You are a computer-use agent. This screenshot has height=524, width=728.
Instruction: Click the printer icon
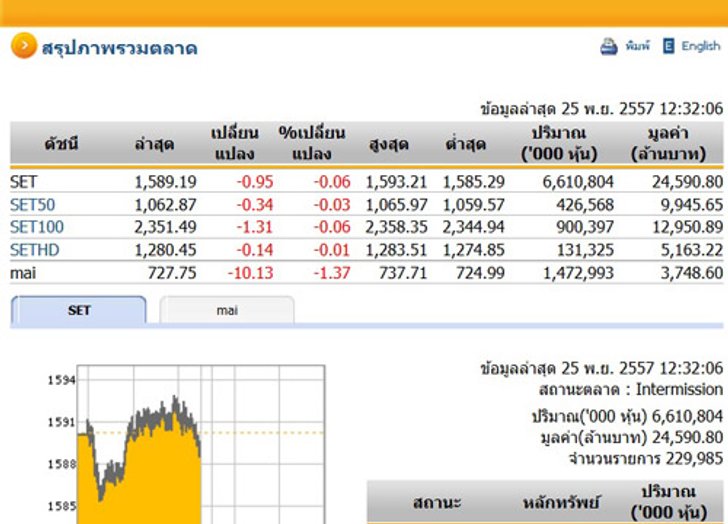click(609, 46)
